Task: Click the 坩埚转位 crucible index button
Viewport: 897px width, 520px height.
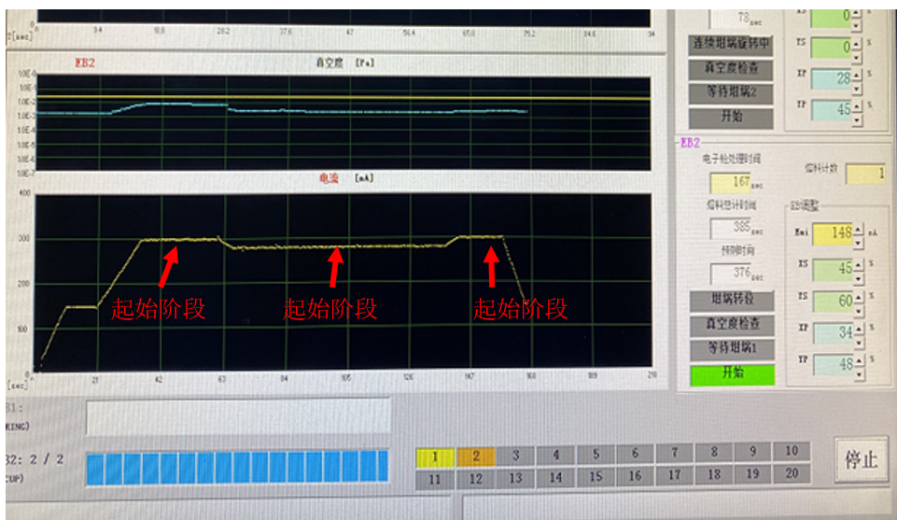Action: pyautogui.click(x=731, y=300)
